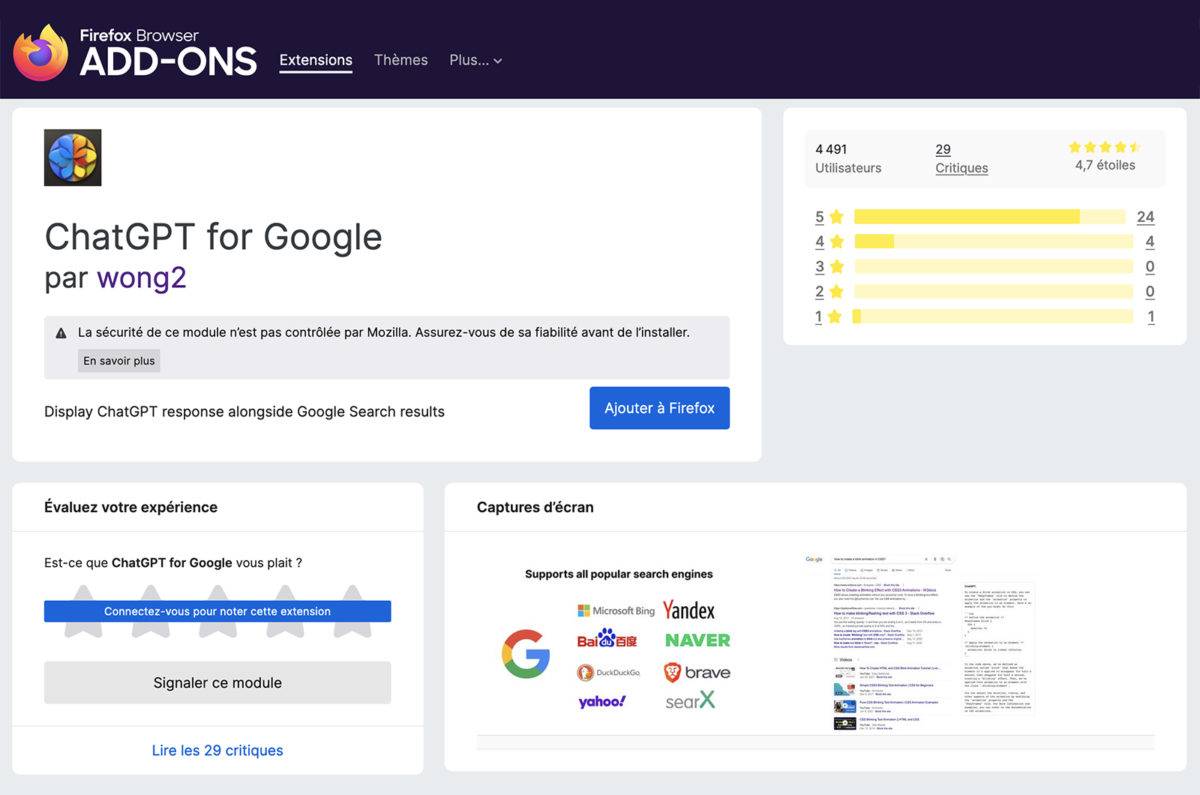Screen dimensions: 1200x795
Task: Click the first rating star outline
Action: coord(83,611)
